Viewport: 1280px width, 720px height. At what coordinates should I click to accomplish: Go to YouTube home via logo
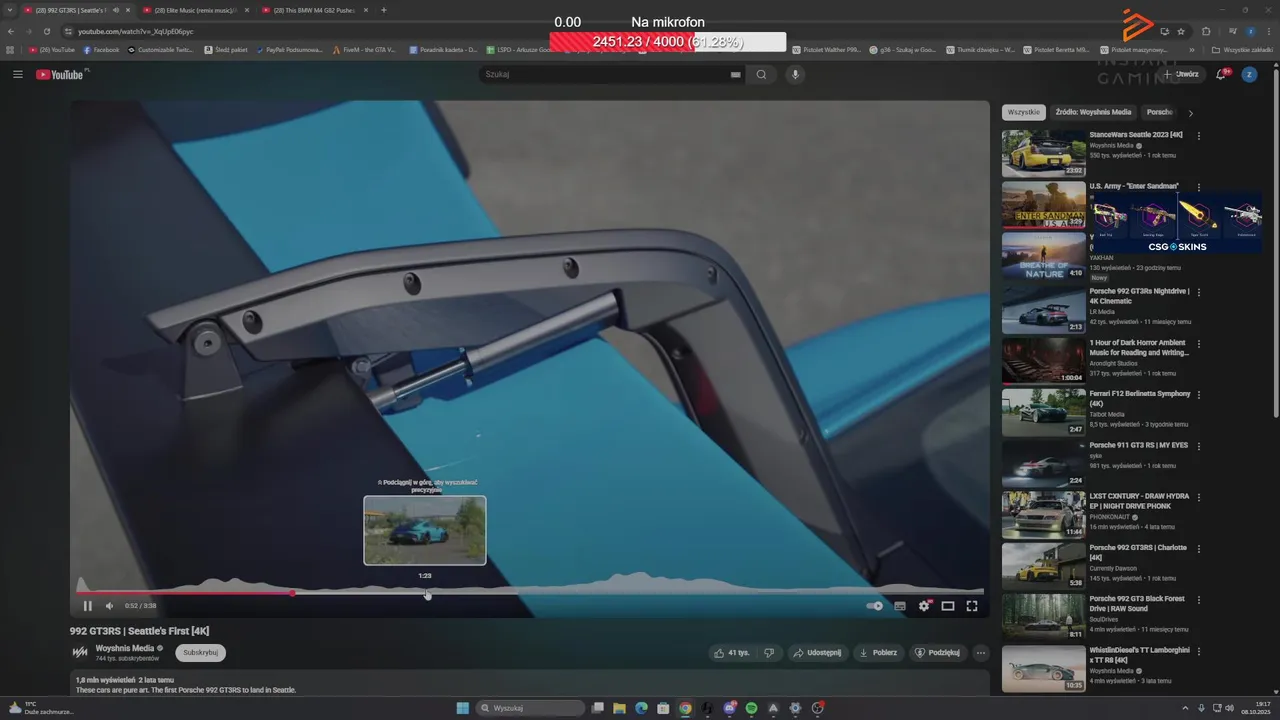pyautogui.click(x=60, y=74)
